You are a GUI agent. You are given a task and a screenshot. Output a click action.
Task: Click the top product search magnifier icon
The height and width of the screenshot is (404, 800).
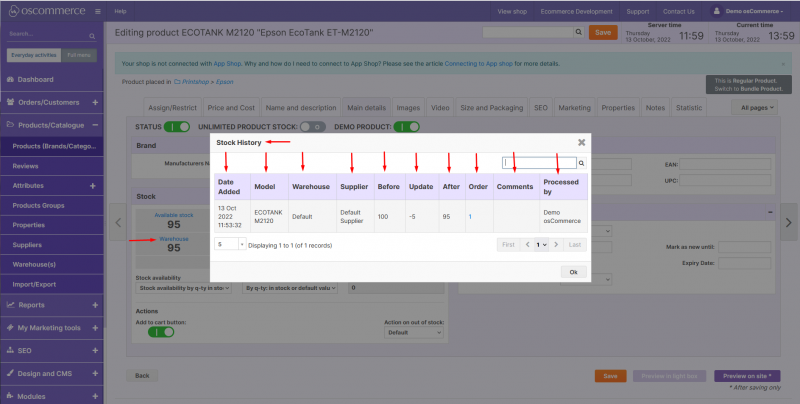click(577, 33)
